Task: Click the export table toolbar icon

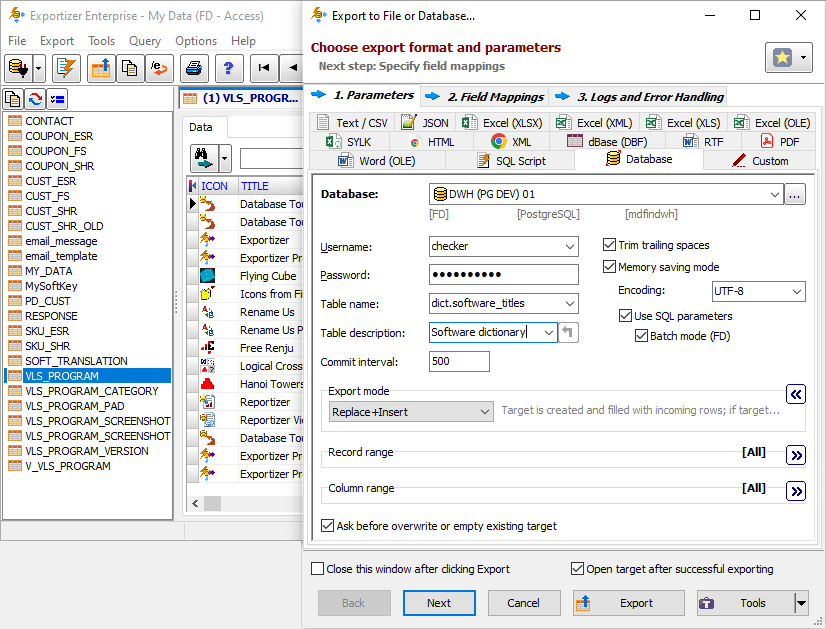Action: click(101, 68)
